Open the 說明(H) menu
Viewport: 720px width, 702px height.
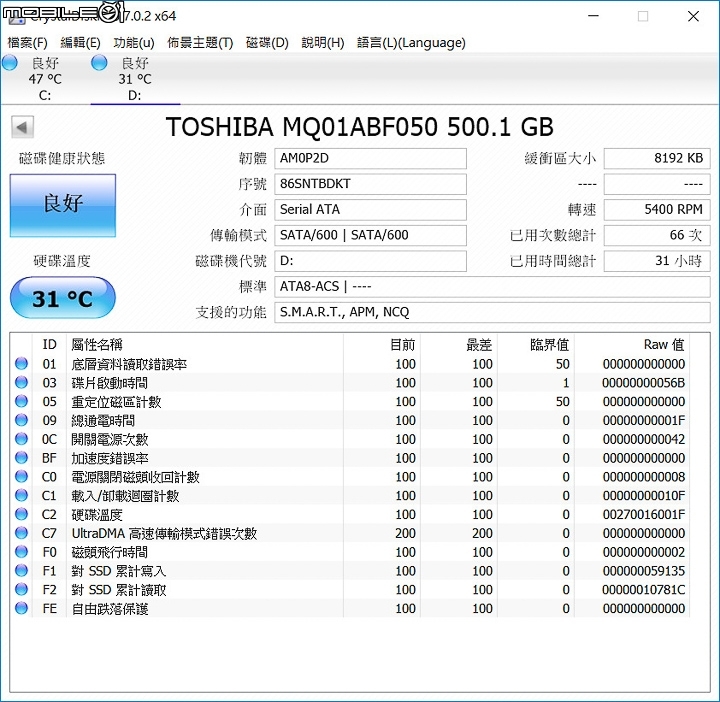click(323, 43)
